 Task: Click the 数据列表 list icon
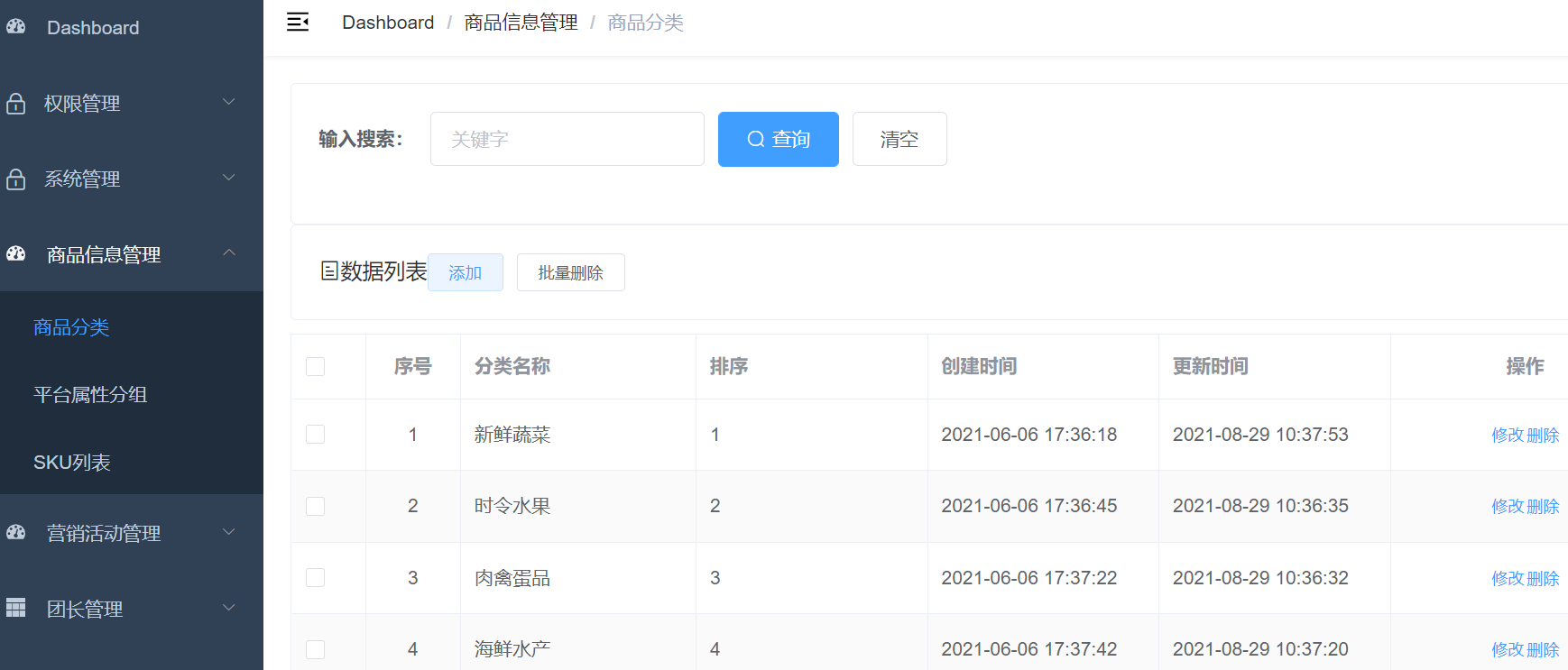(329, 271)
